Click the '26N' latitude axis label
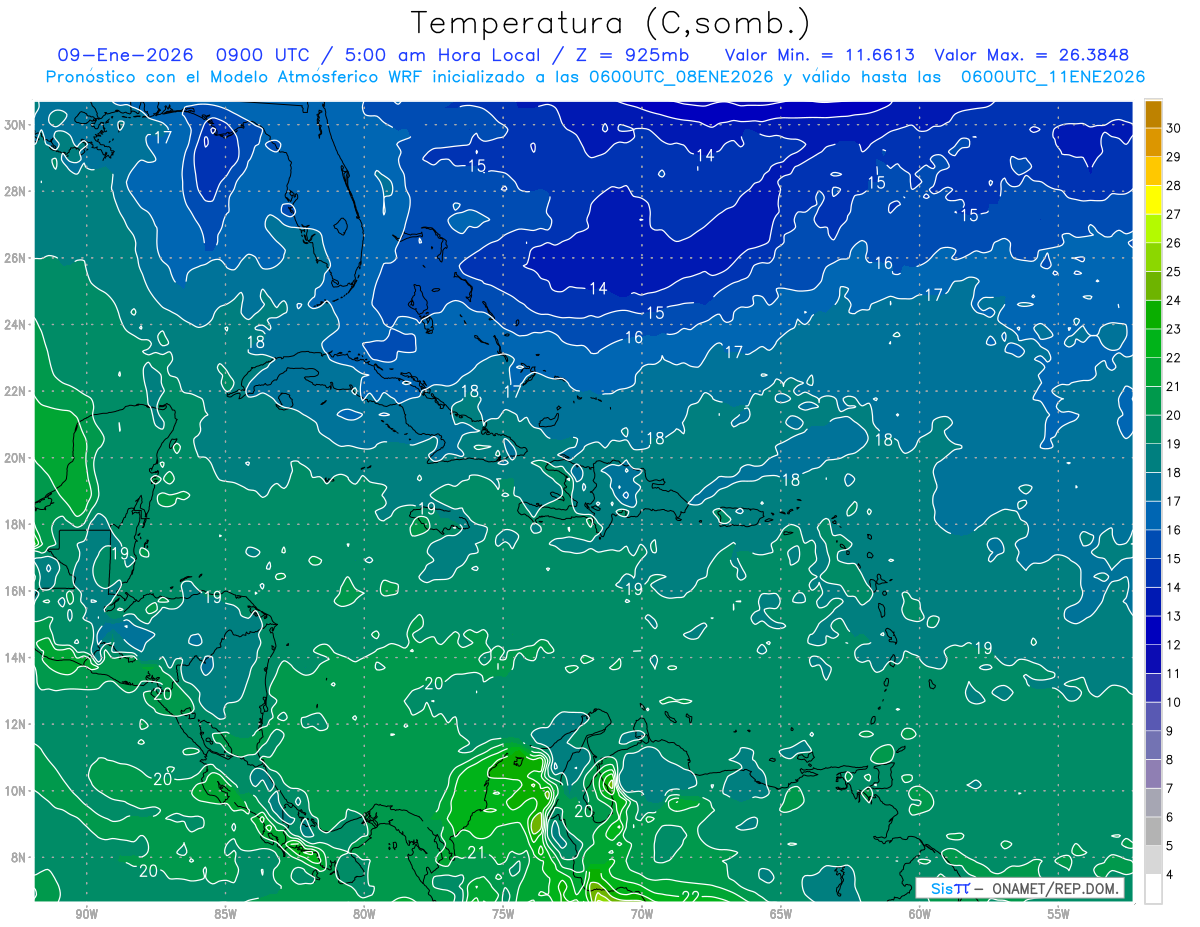This screenshot has width=1200, height=927. click(17, 258)
